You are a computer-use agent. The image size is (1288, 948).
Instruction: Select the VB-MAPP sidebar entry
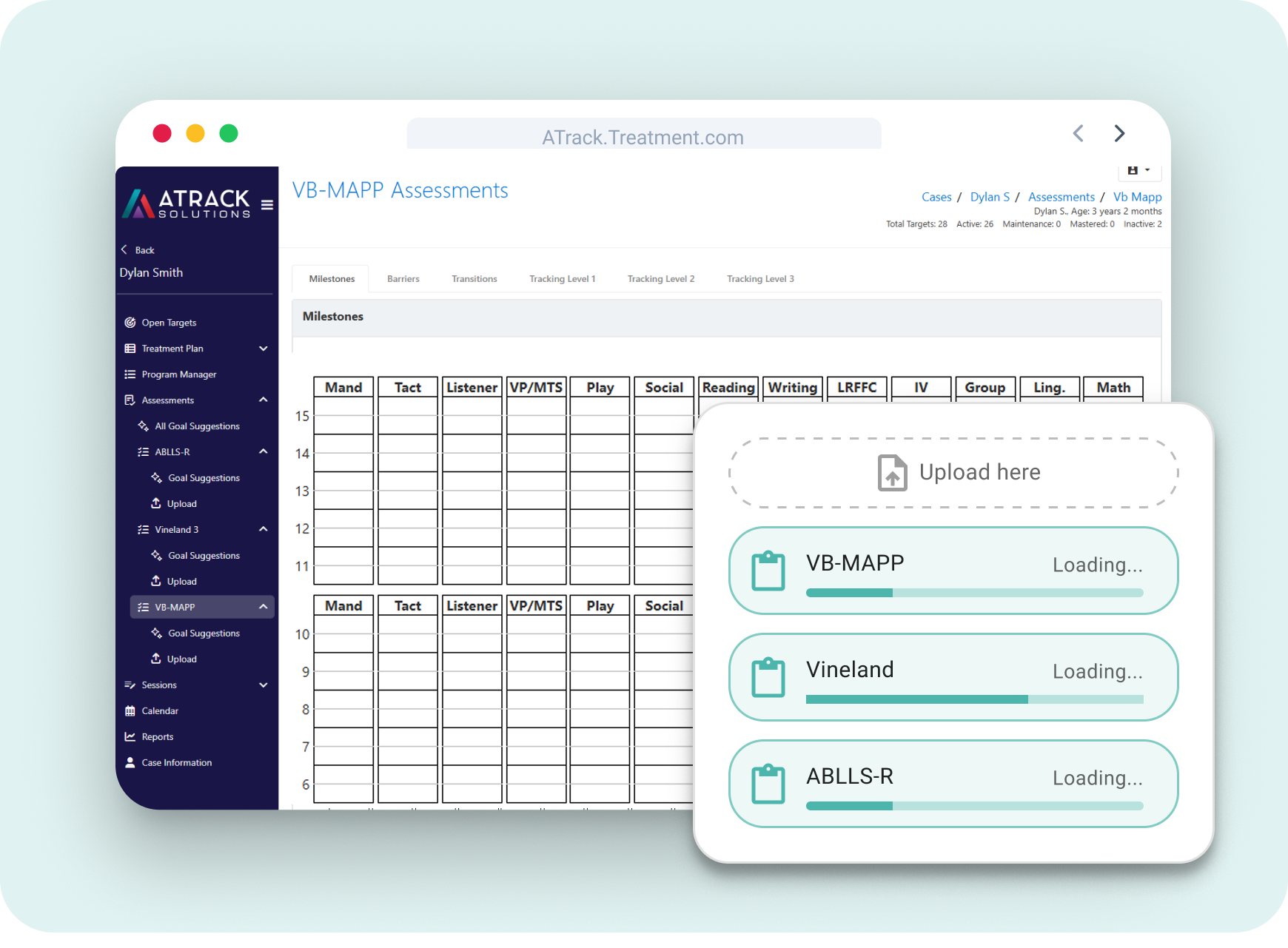pos(202,607)
